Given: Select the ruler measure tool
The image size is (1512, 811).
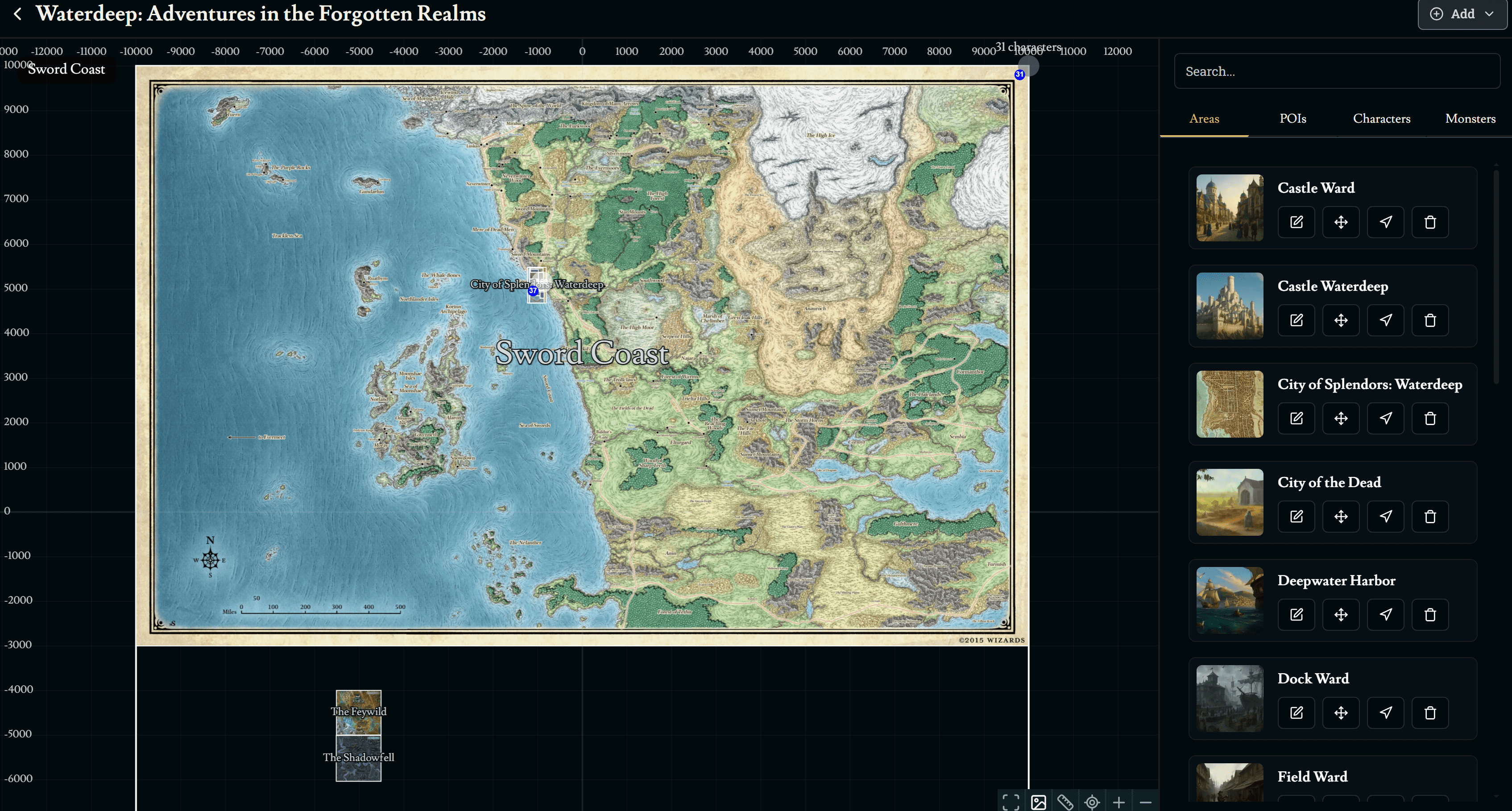Looking at the screenshot, I should [1065, 802].
